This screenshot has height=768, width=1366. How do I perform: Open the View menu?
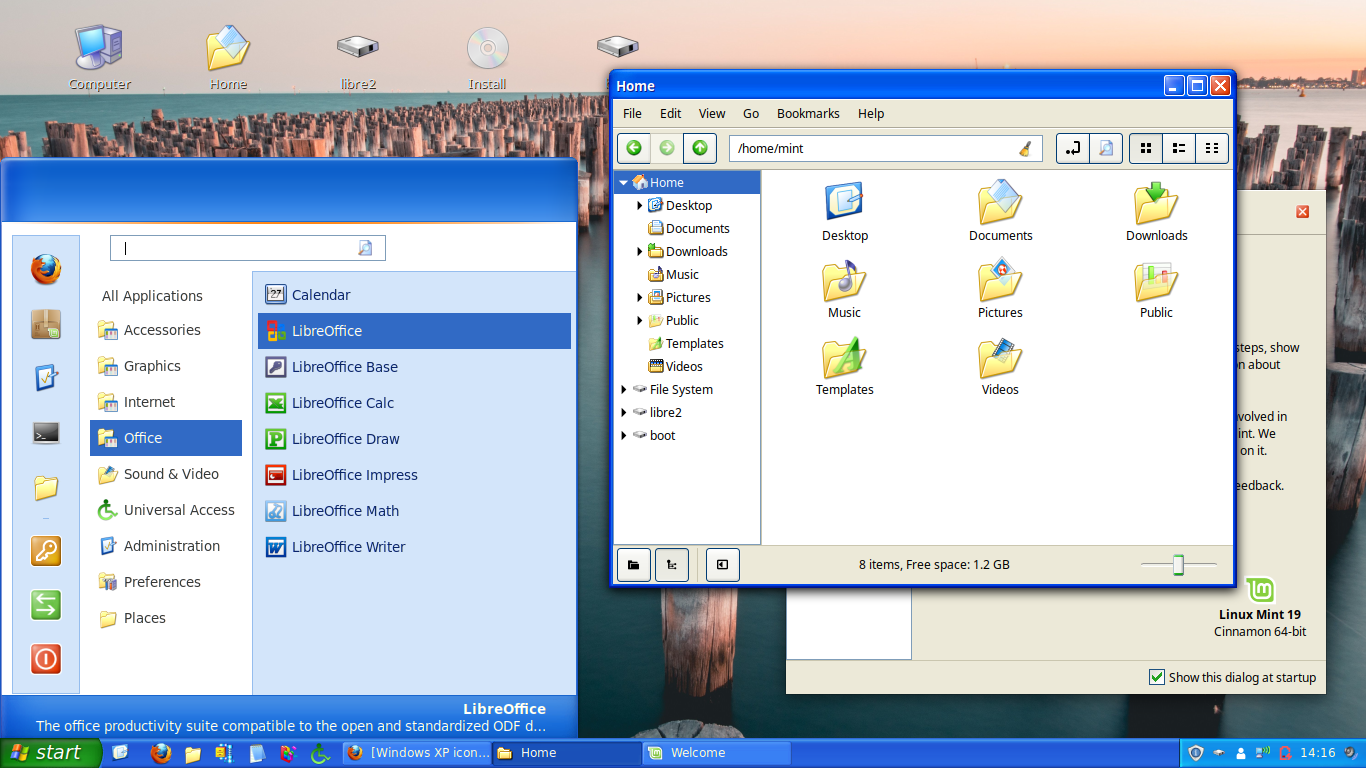[x=712, y=113]
